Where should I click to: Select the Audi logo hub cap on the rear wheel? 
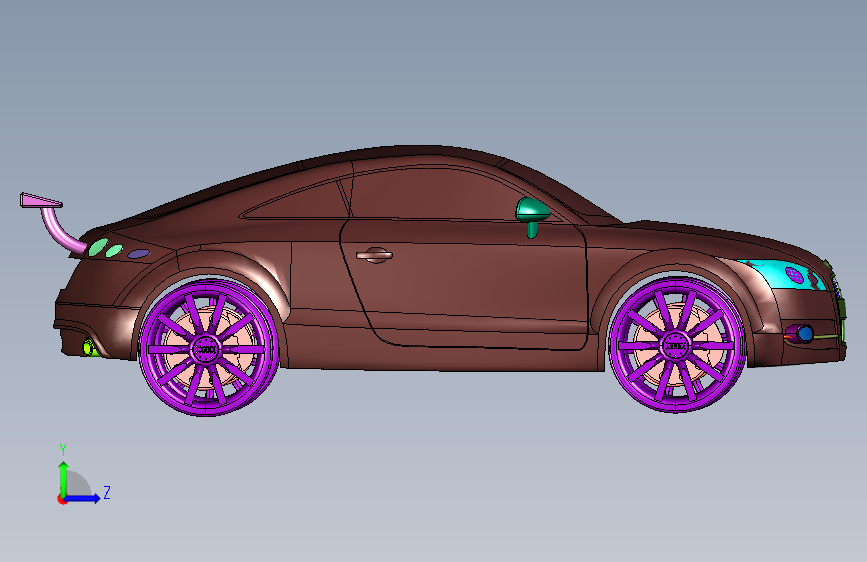point(207,350)
